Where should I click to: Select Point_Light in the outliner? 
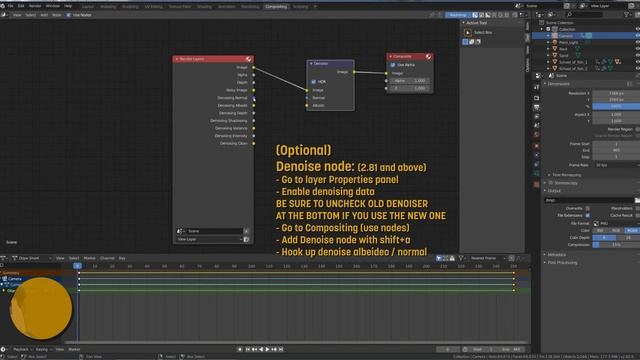point(568,42)
